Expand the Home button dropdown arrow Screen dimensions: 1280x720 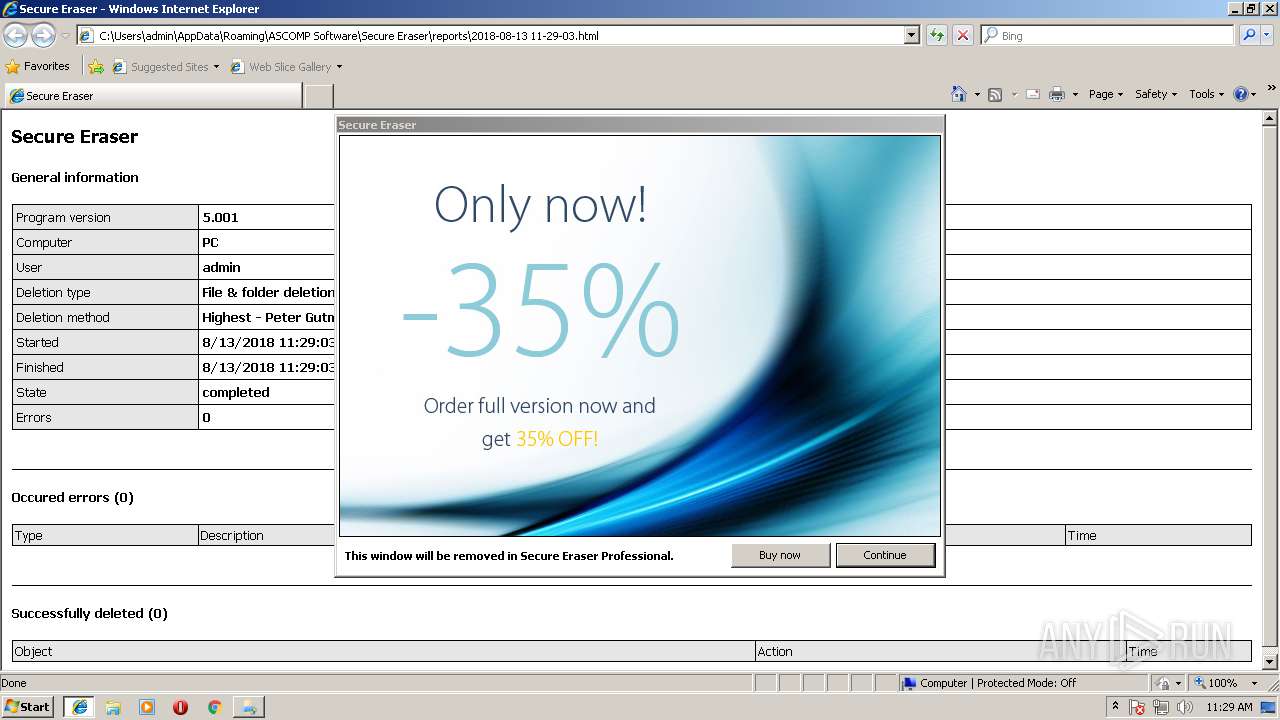976,94
